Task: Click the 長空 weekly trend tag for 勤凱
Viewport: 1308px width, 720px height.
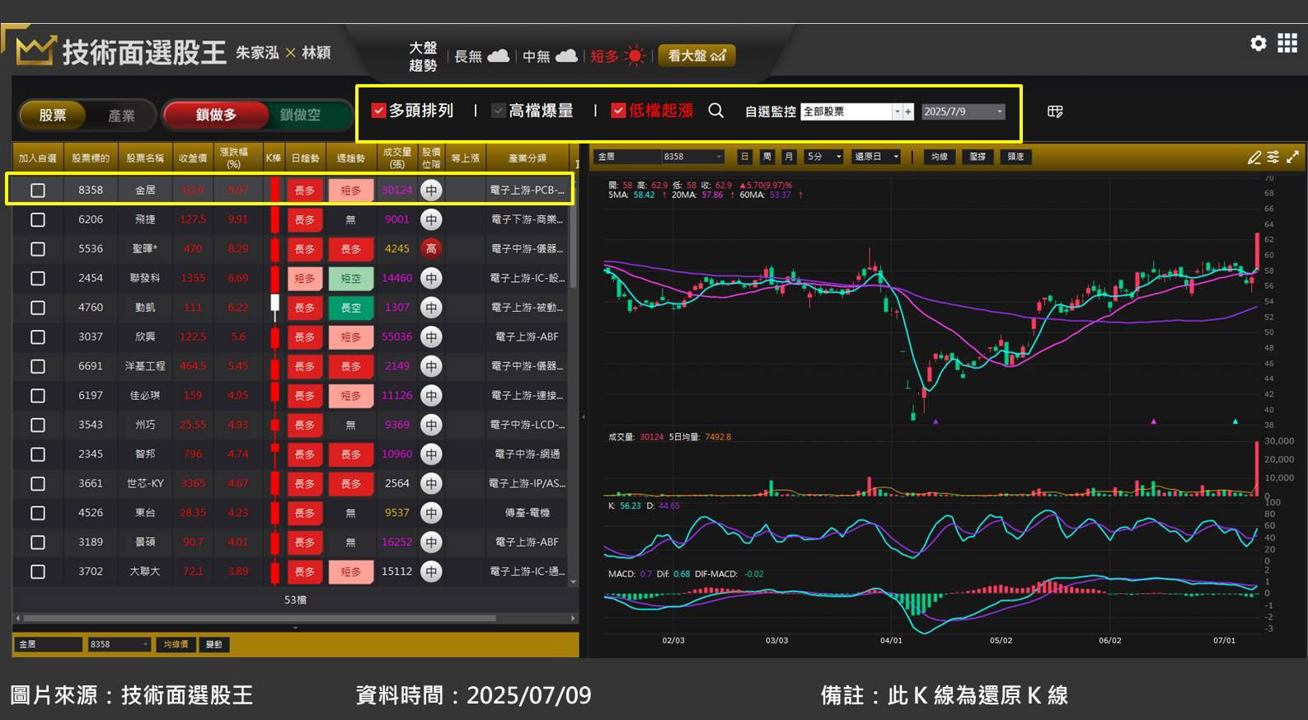Action: (350, 307)
